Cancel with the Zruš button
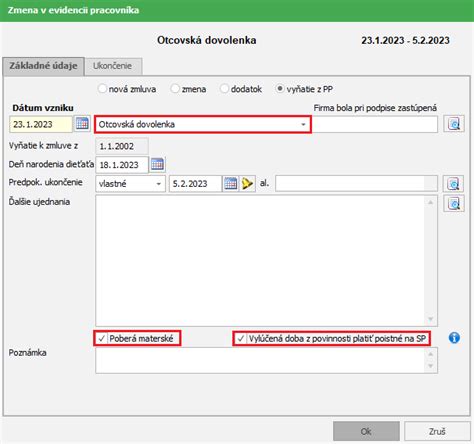Image resolution: width=474 pixels, height=444 pixels. pyautogui.click(x=437, y=431)
